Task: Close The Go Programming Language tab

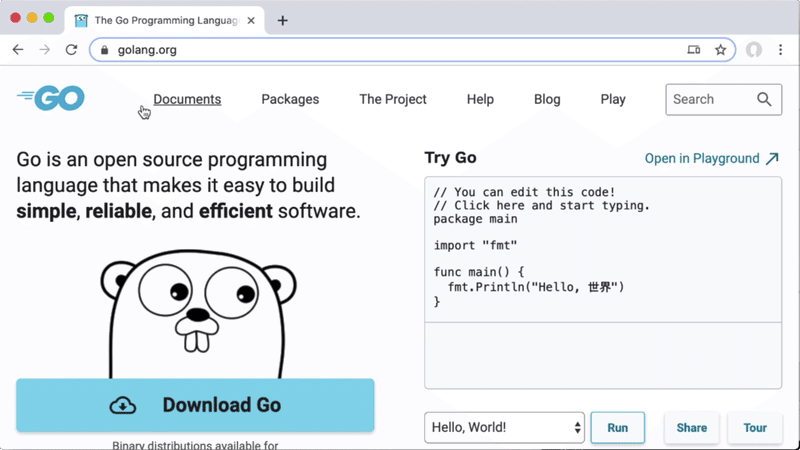Action: pos(251,20)
